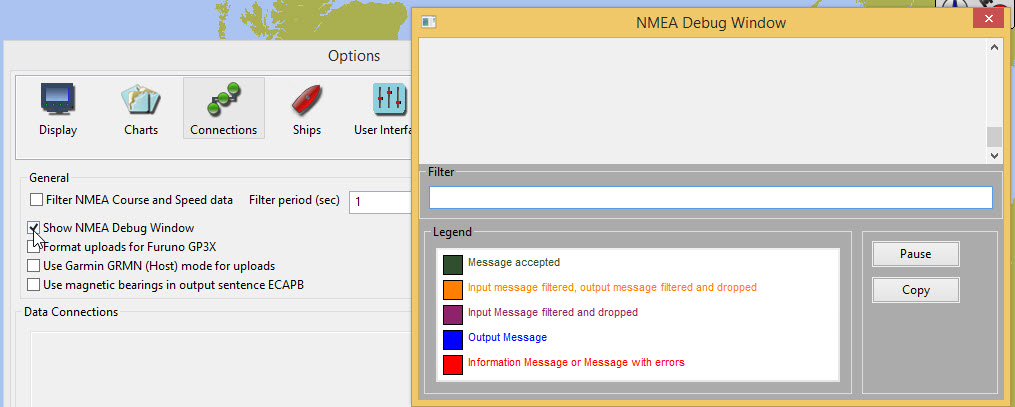The width and height of the screenshot is (1015, 407).
Task: Click the Filter period seconds field
Action: pyautogui.click(x=380, y=202)
